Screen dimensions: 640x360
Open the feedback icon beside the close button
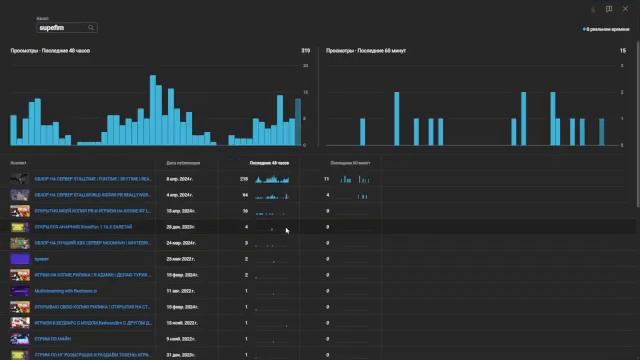[x=609, y=9]
